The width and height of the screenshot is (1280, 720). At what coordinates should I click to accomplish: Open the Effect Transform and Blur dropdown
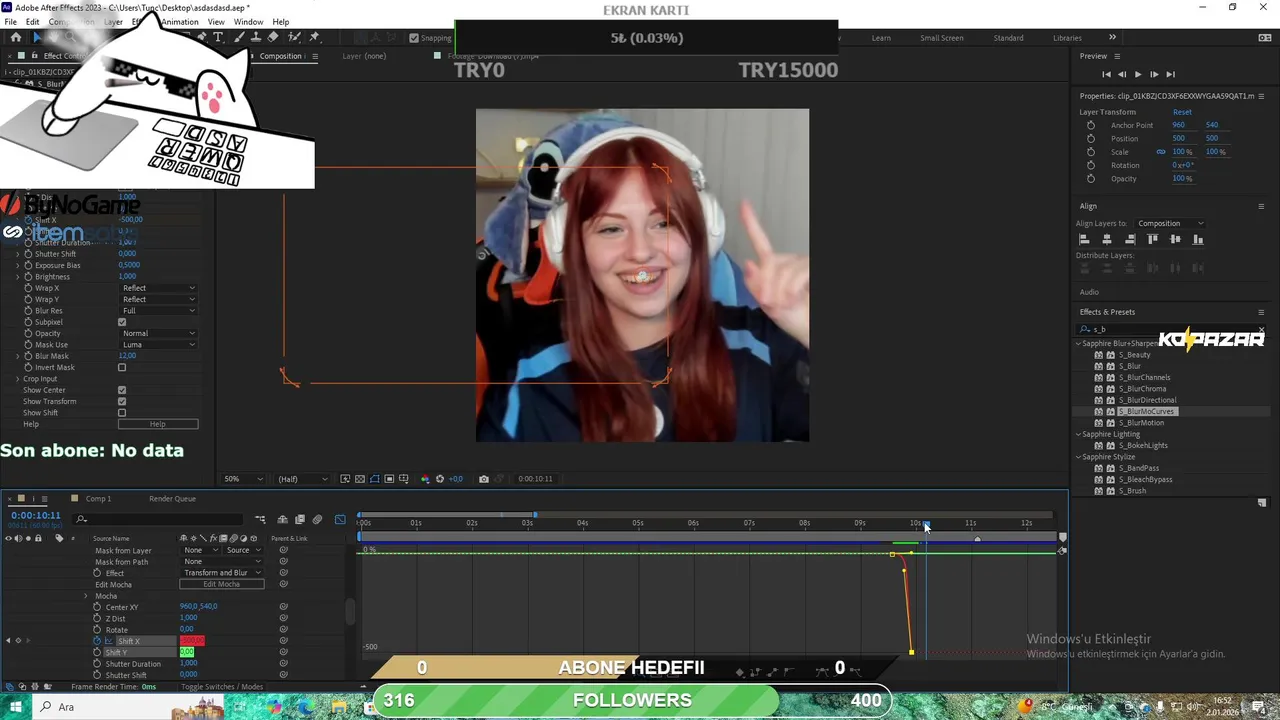pos(222,573)
